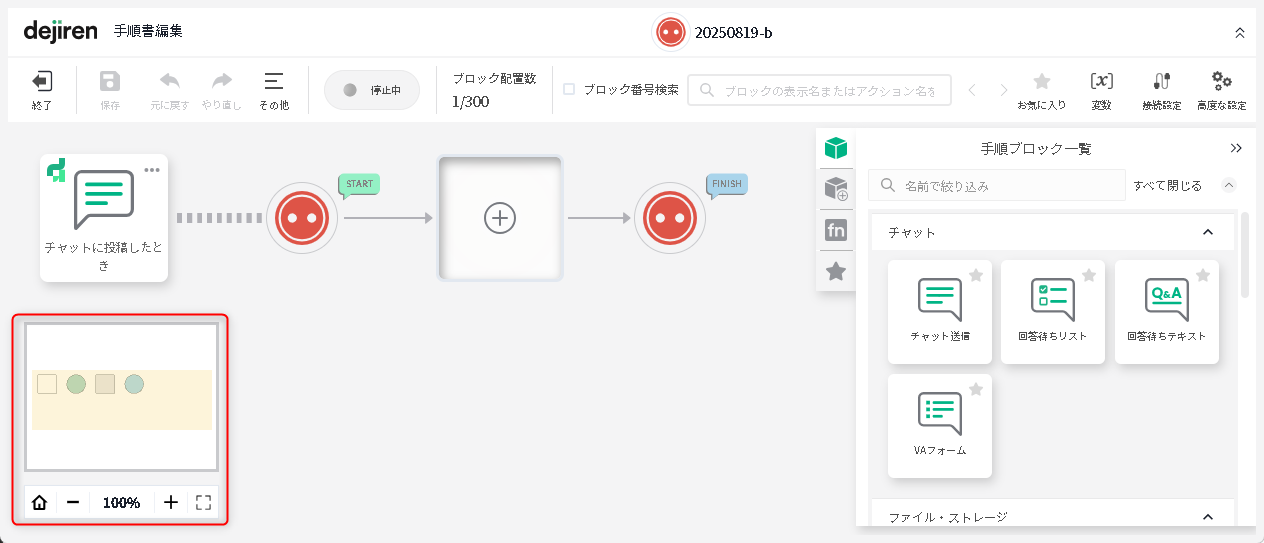The image size is (1264, 543).
Task: Select the チャット送信 block
Action: click(940, 311)
